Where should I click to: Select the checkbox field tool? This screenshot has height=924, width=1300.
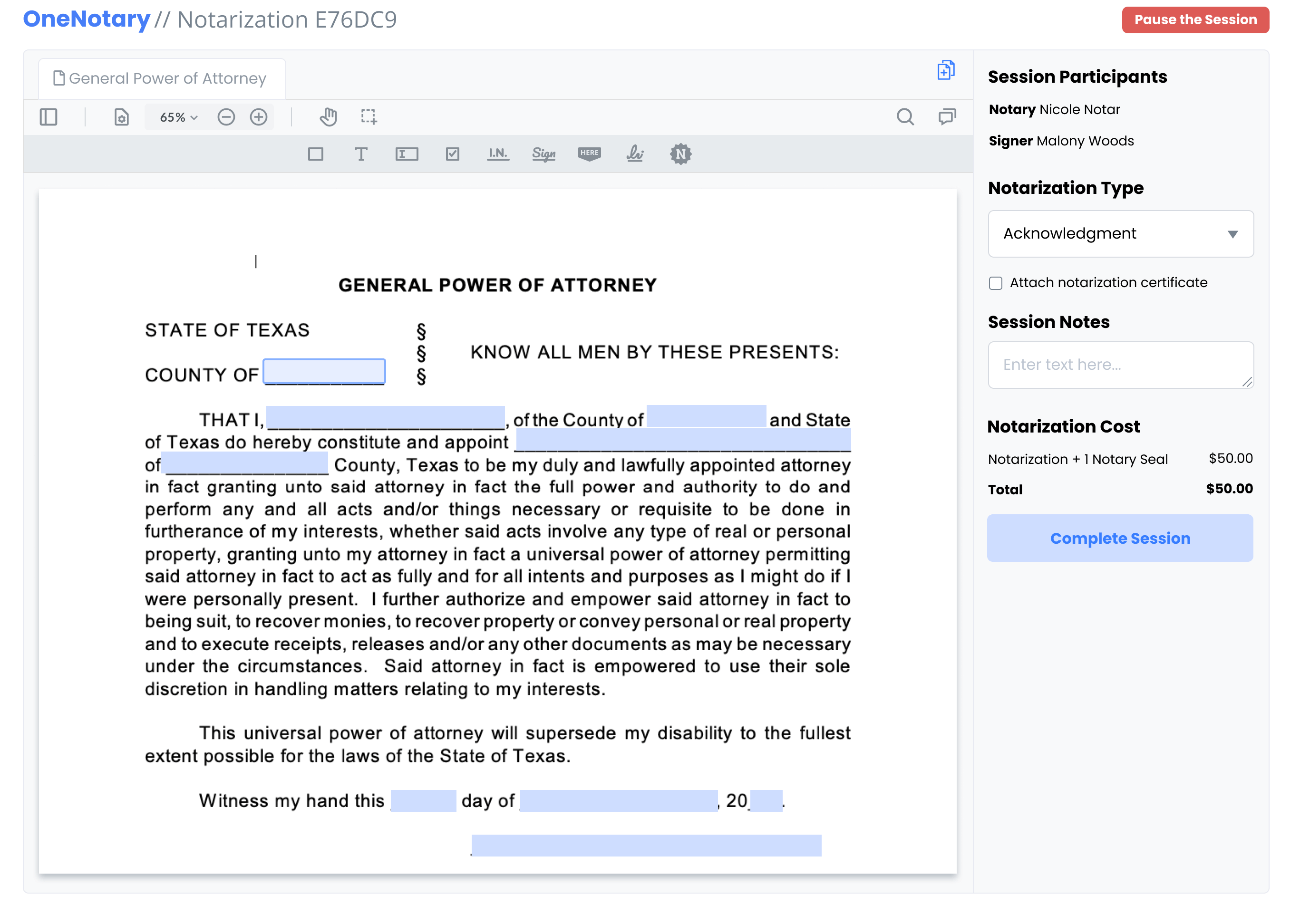pos(453,154)
